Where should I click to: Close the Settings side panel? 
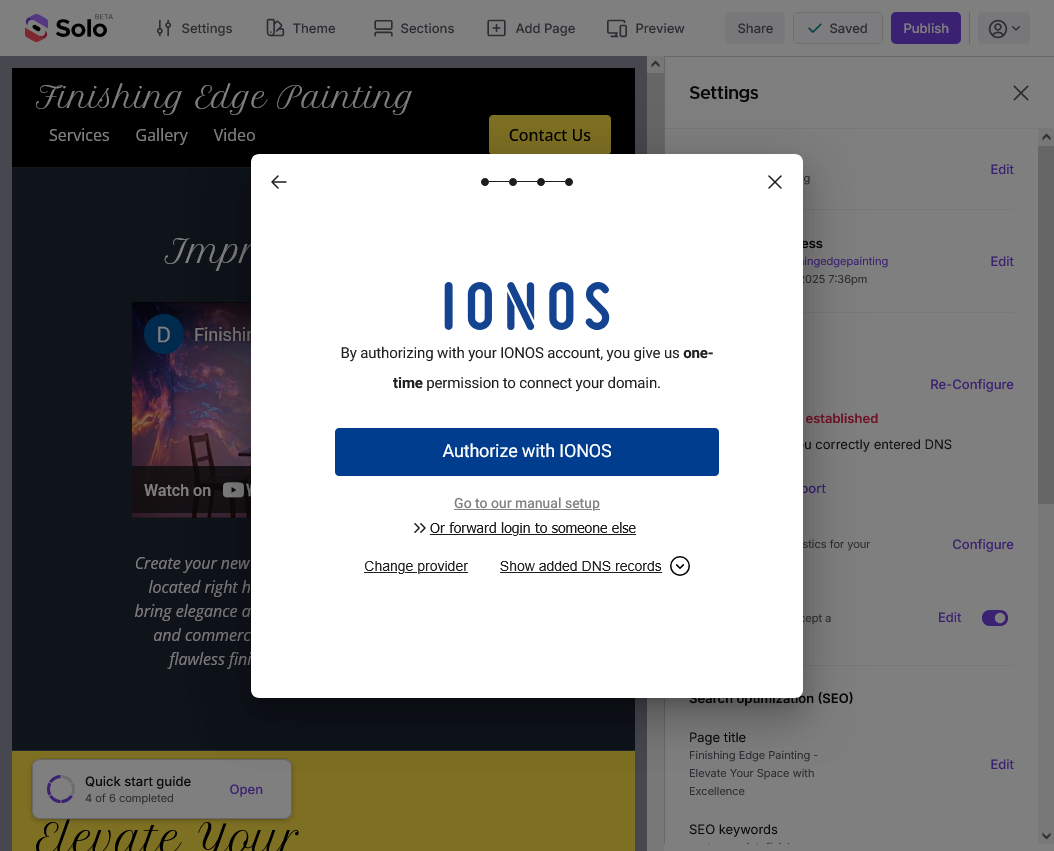click(x=1020, y=93)
